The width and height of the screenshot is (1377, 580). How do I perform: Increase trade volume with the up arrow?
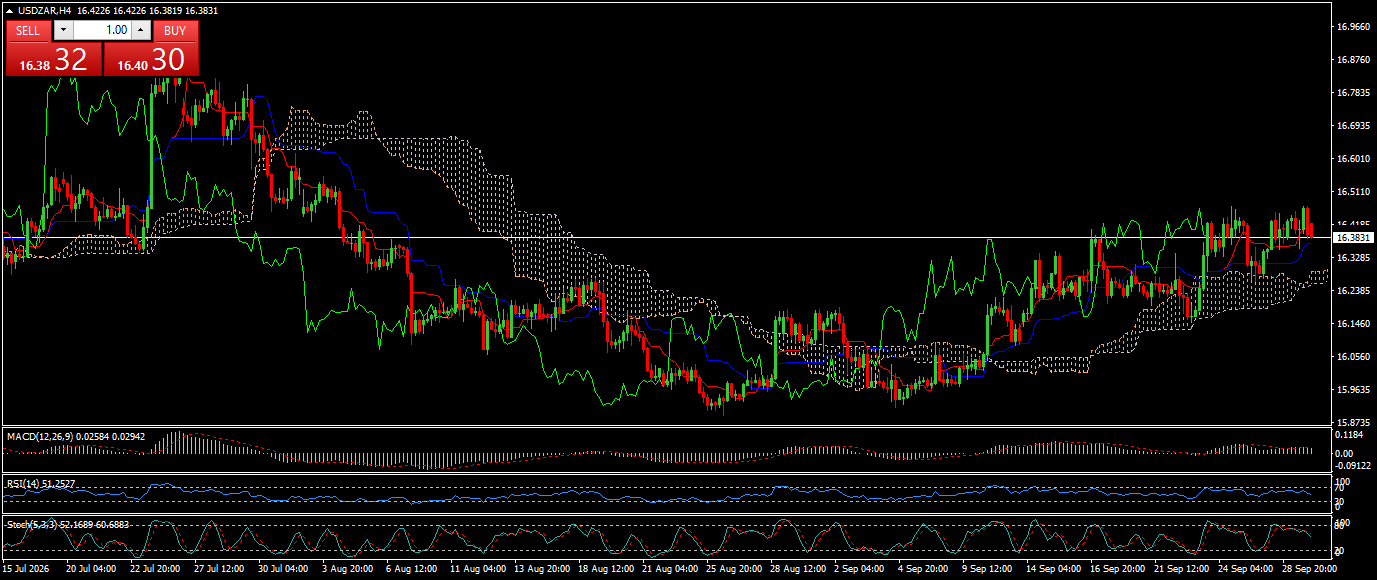point(141,31)
